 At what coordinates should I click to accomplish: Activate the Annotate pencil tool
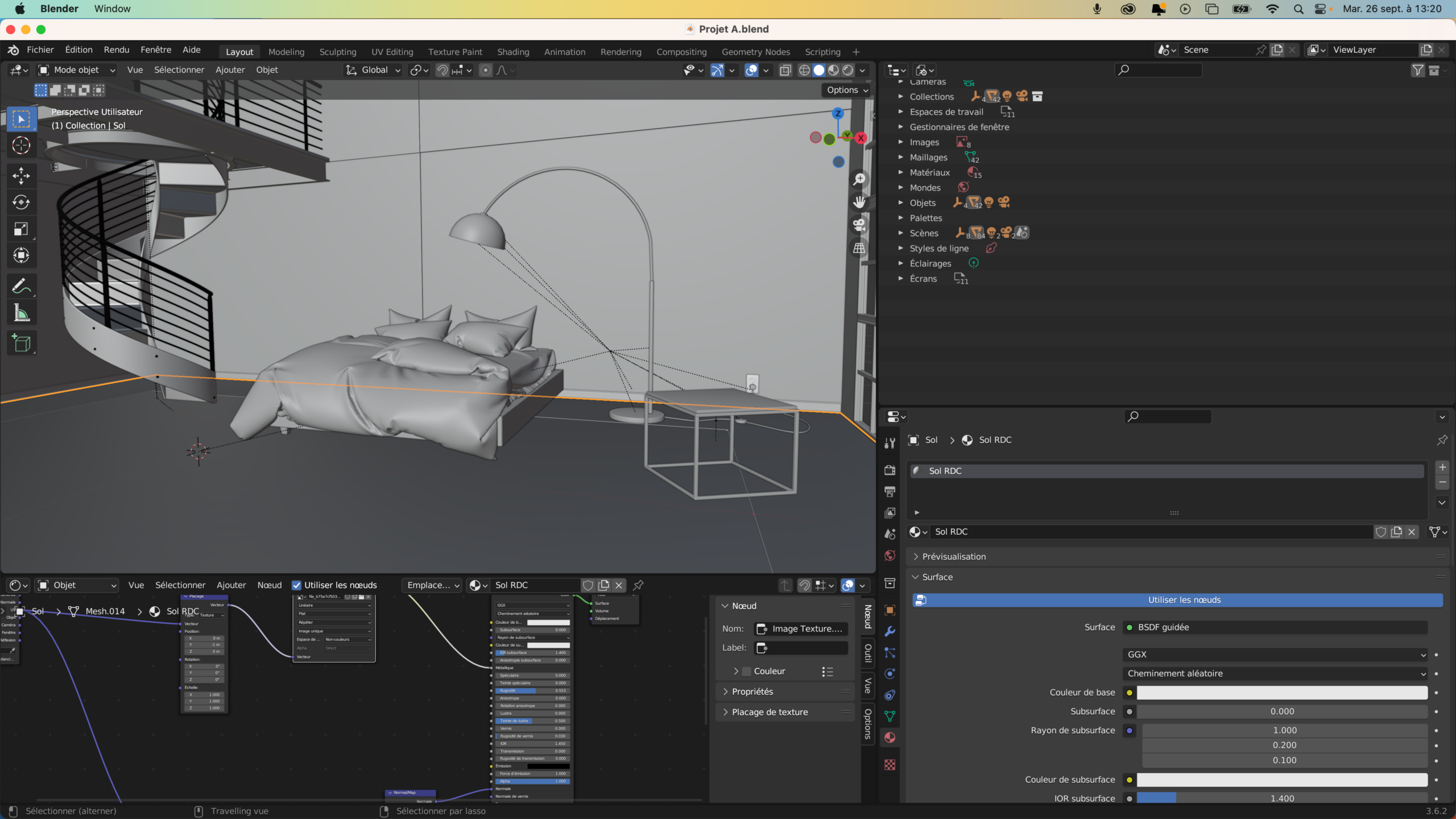(x=21, y=286)
